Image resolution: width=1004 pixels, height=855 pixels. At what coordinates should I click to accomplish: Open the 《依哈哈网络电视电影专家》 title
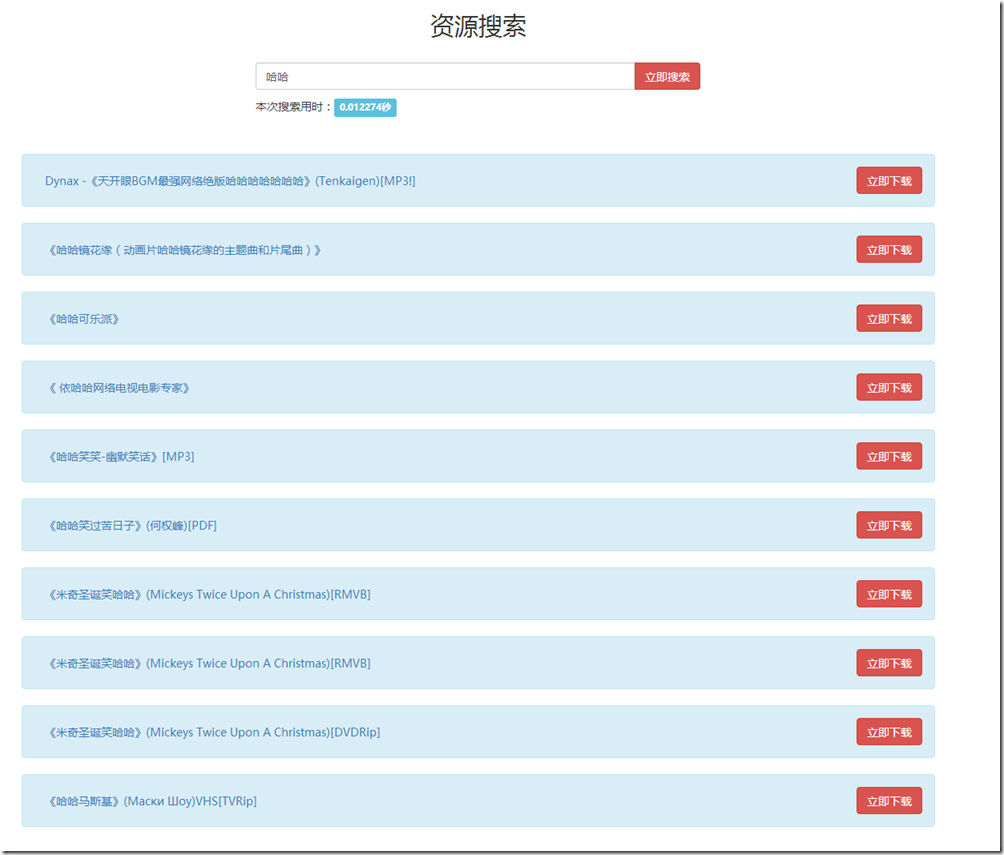click(x=118, y=388)
